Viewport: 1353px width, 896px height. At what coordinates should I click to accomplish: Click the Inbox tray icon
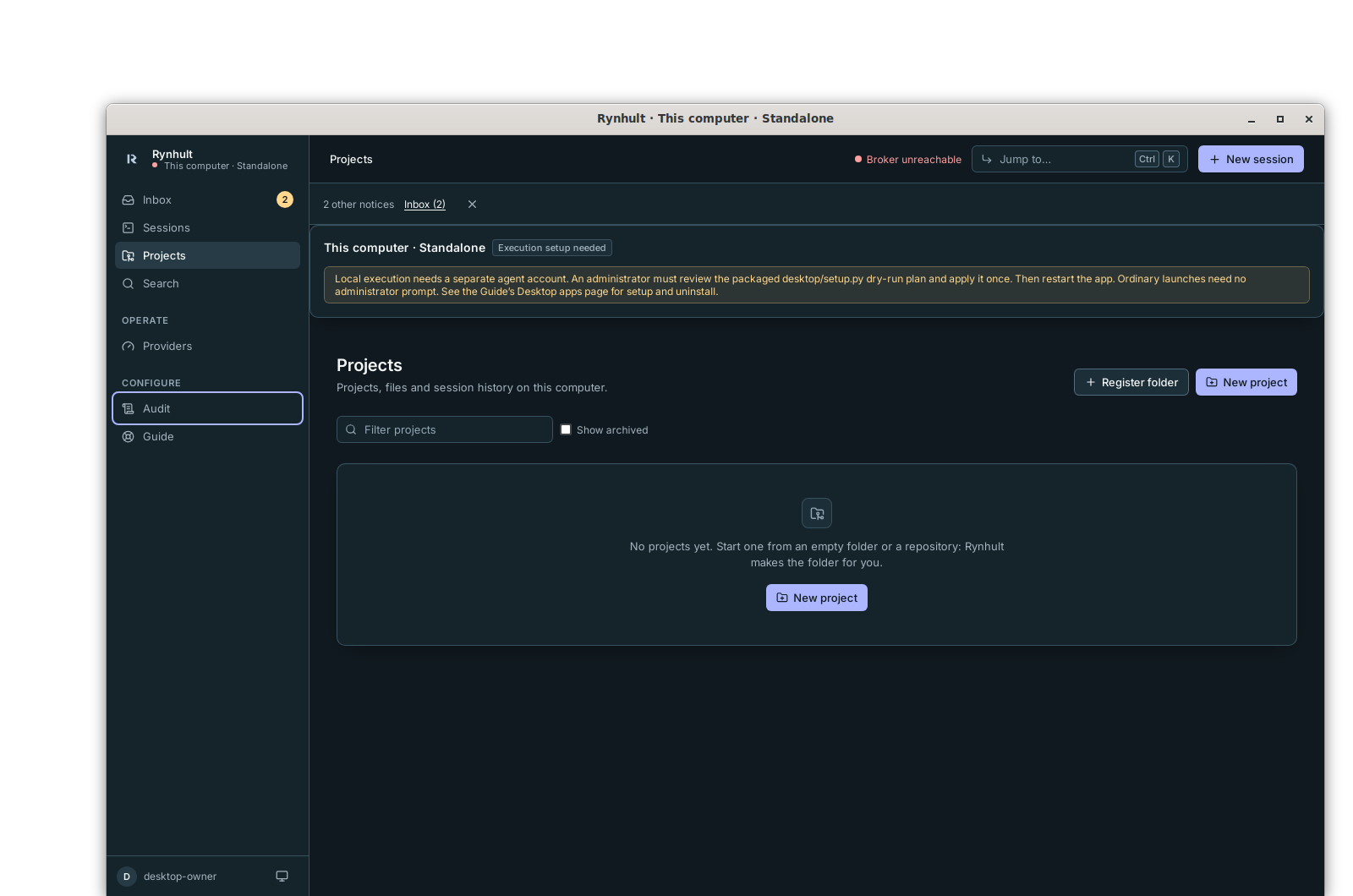(x=129, y=199)
